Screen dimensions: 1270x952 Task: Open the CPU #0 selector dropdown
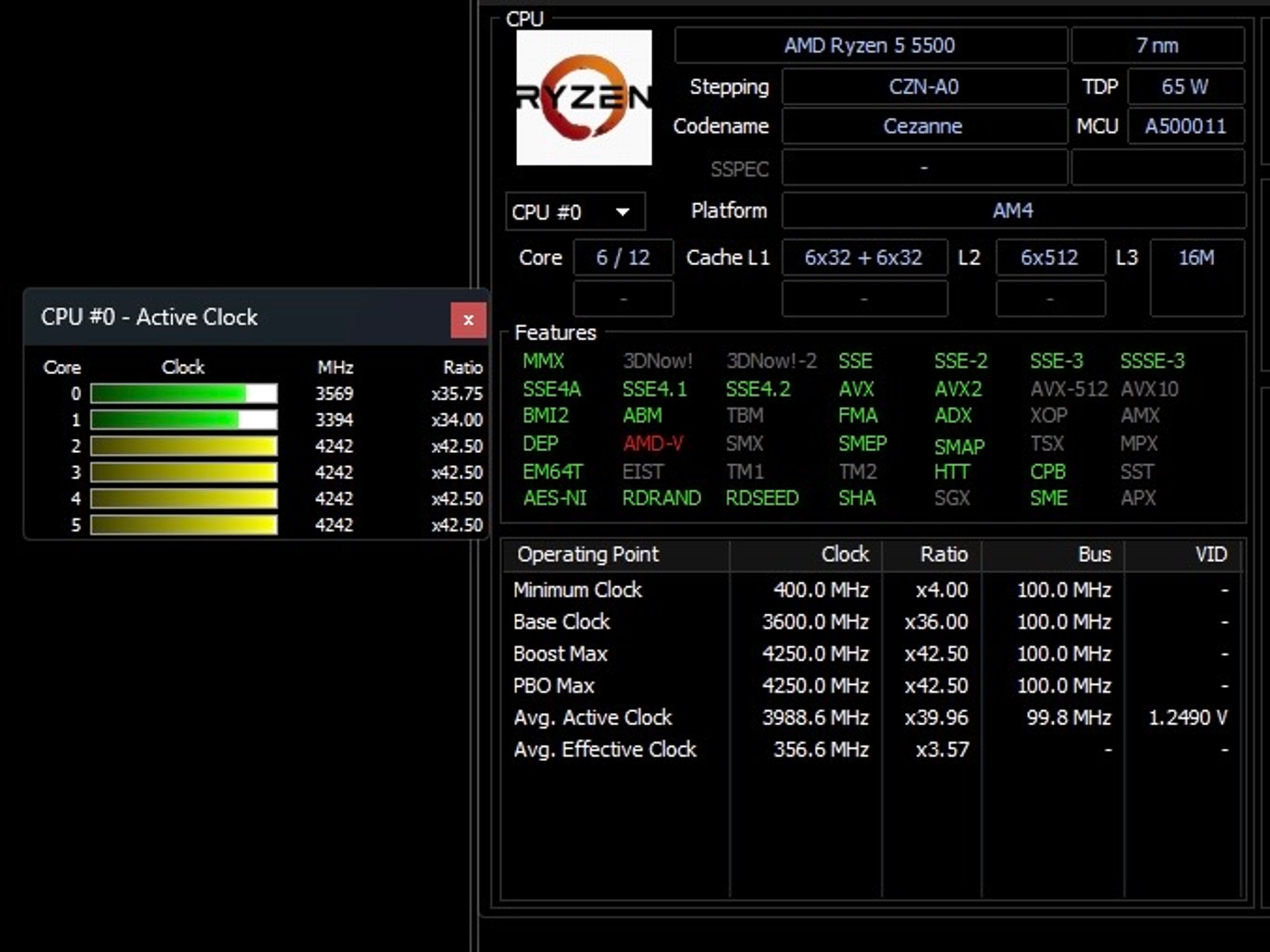(x=575, y=212)
